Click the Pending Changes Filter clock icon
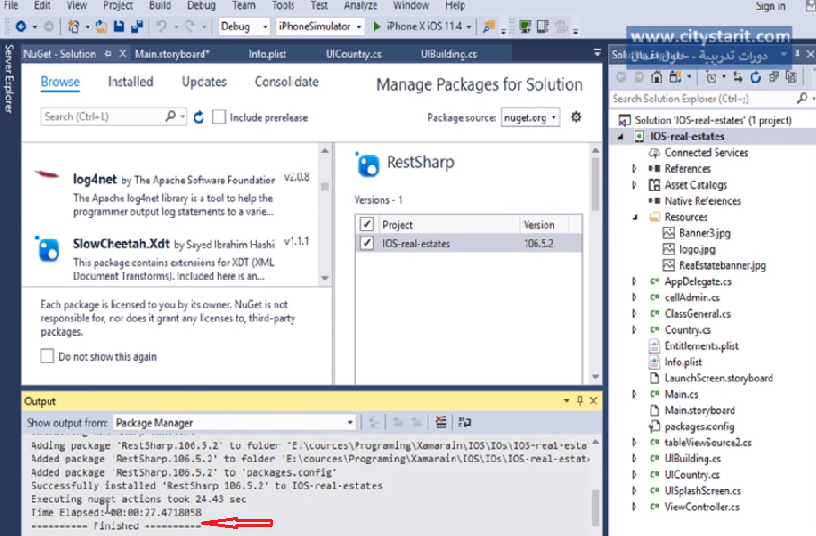The width and height of the screenshot is (816, 536). pos(711,77)
